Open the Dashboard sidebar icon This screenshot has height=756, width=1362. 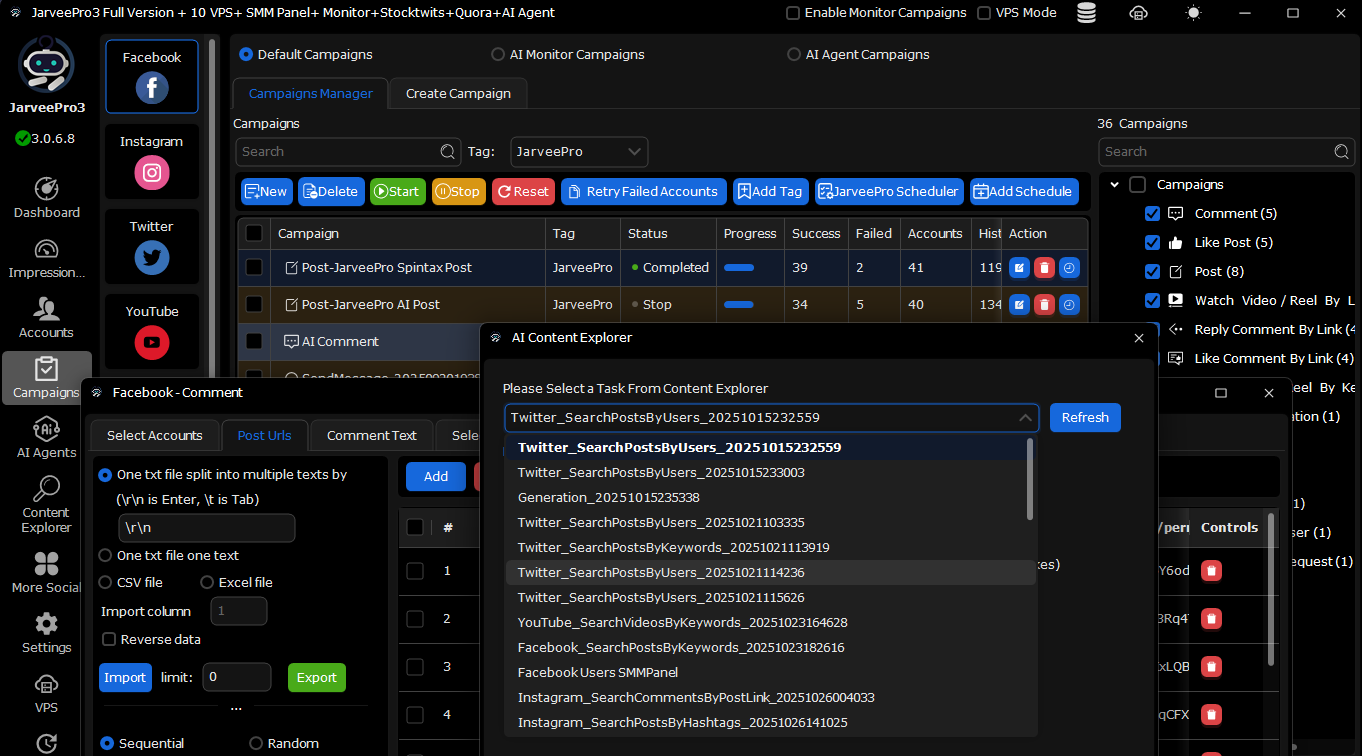(x=46, y=197)
